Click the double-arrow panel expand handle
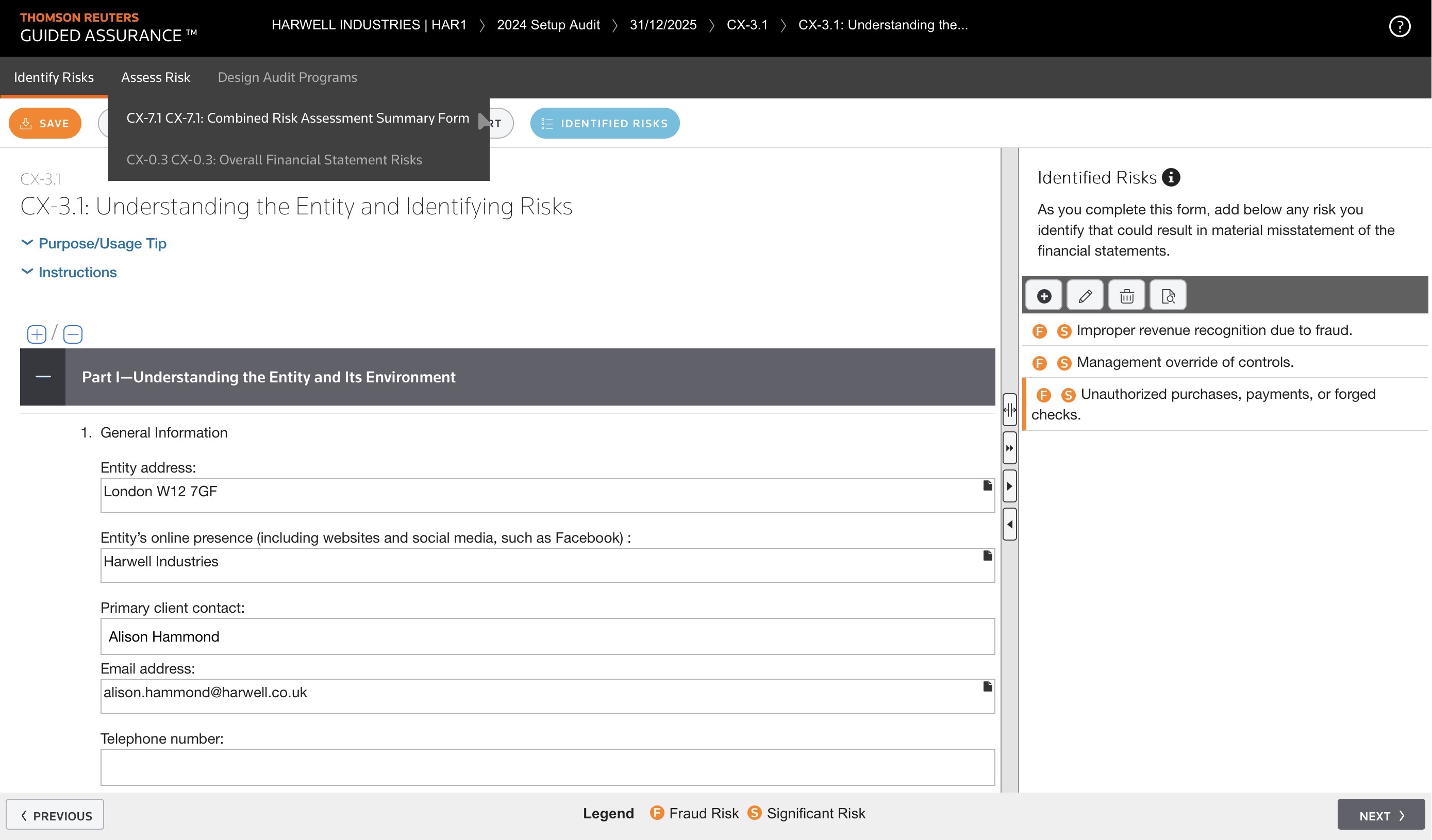The width and height of the screenshot is (1432, 840). [x=1009, y=448]
